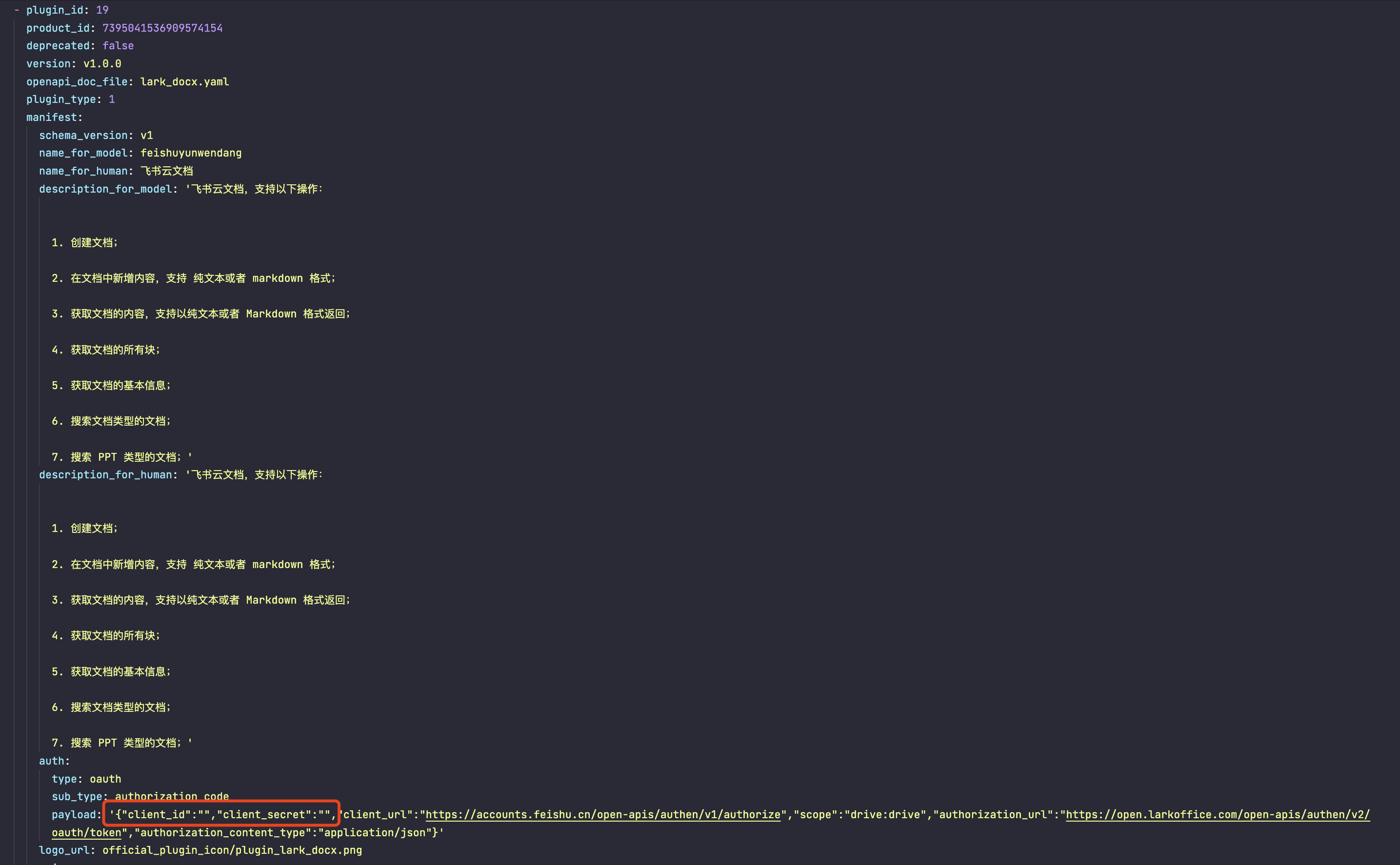Image resolution: width=1400 pixels, height=865 pixels.
Task: Open the open.larkoffice.com authorization URL link
Action: click(1217, 814)
